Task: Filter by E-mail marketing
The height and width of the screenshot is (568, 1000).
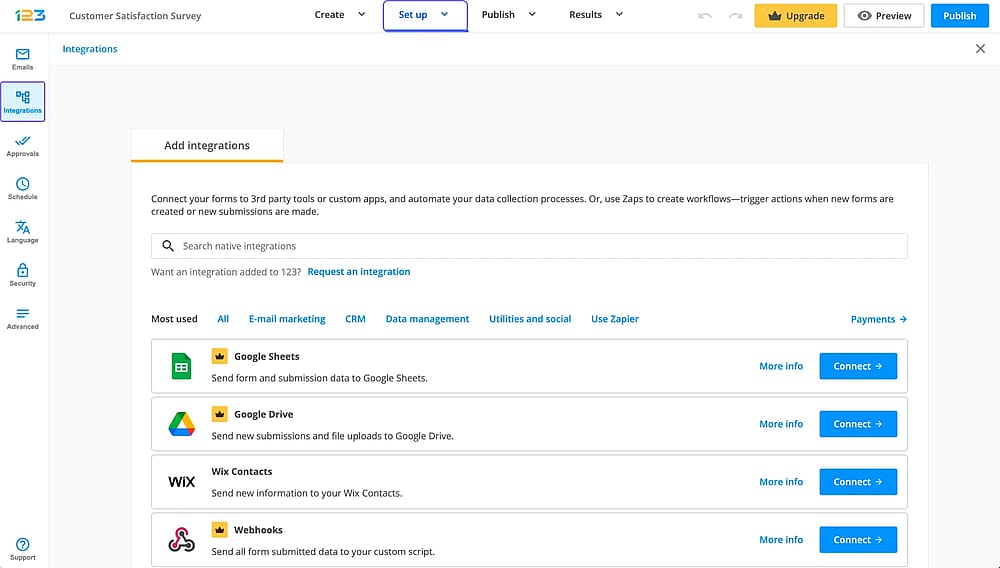Action: pos(287,319)
